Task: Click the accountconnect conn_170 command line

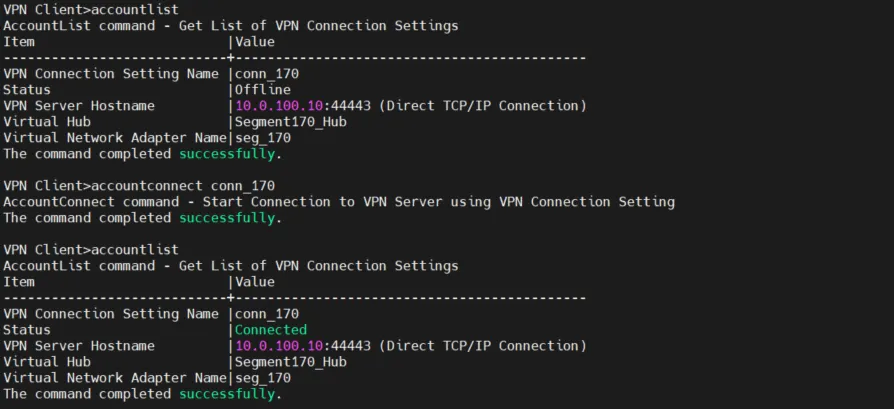Action: click(x=138, y=186)
